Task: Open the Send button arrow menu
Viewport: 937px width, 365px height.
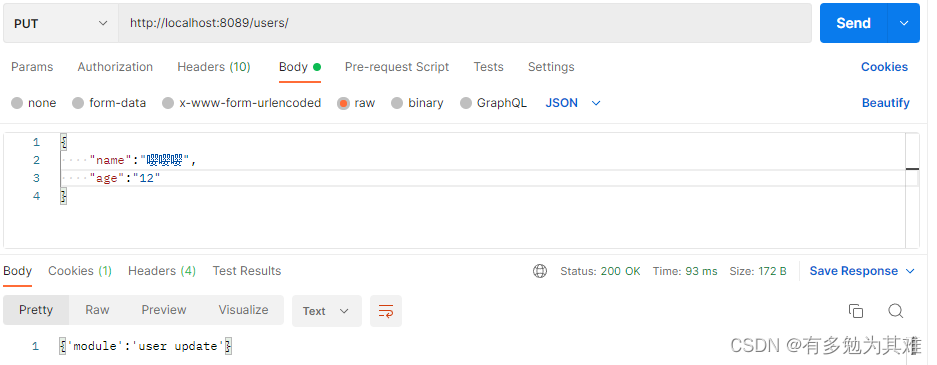Action: (904, 23)
